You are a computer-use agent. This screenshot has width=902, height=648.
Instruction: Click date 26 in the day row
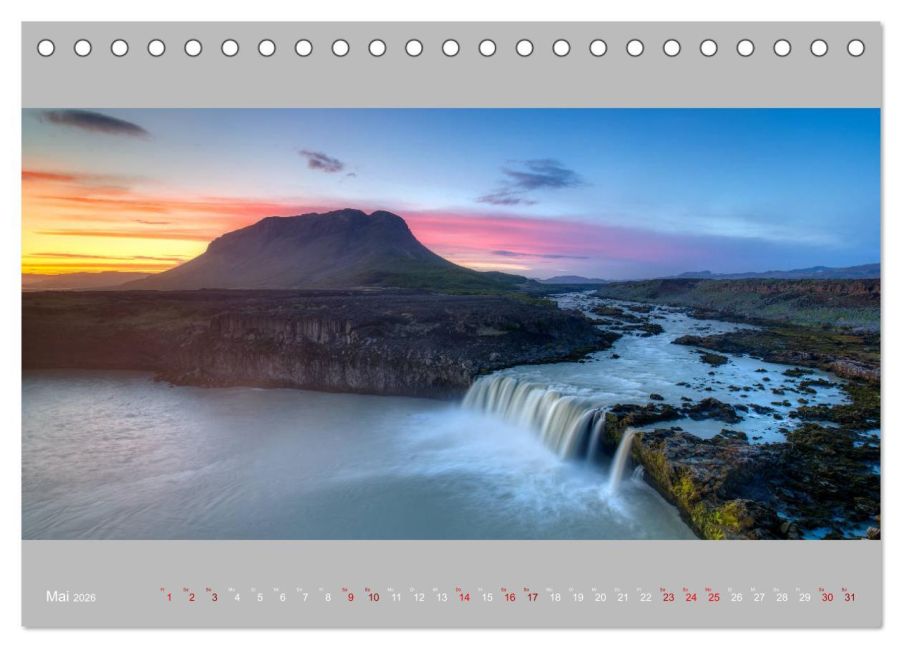(737, 597)
